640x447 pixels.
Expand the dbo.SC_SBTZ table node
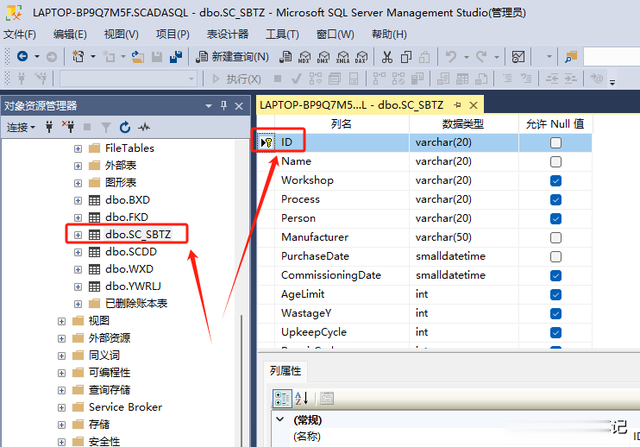click(x=78, y=235)
